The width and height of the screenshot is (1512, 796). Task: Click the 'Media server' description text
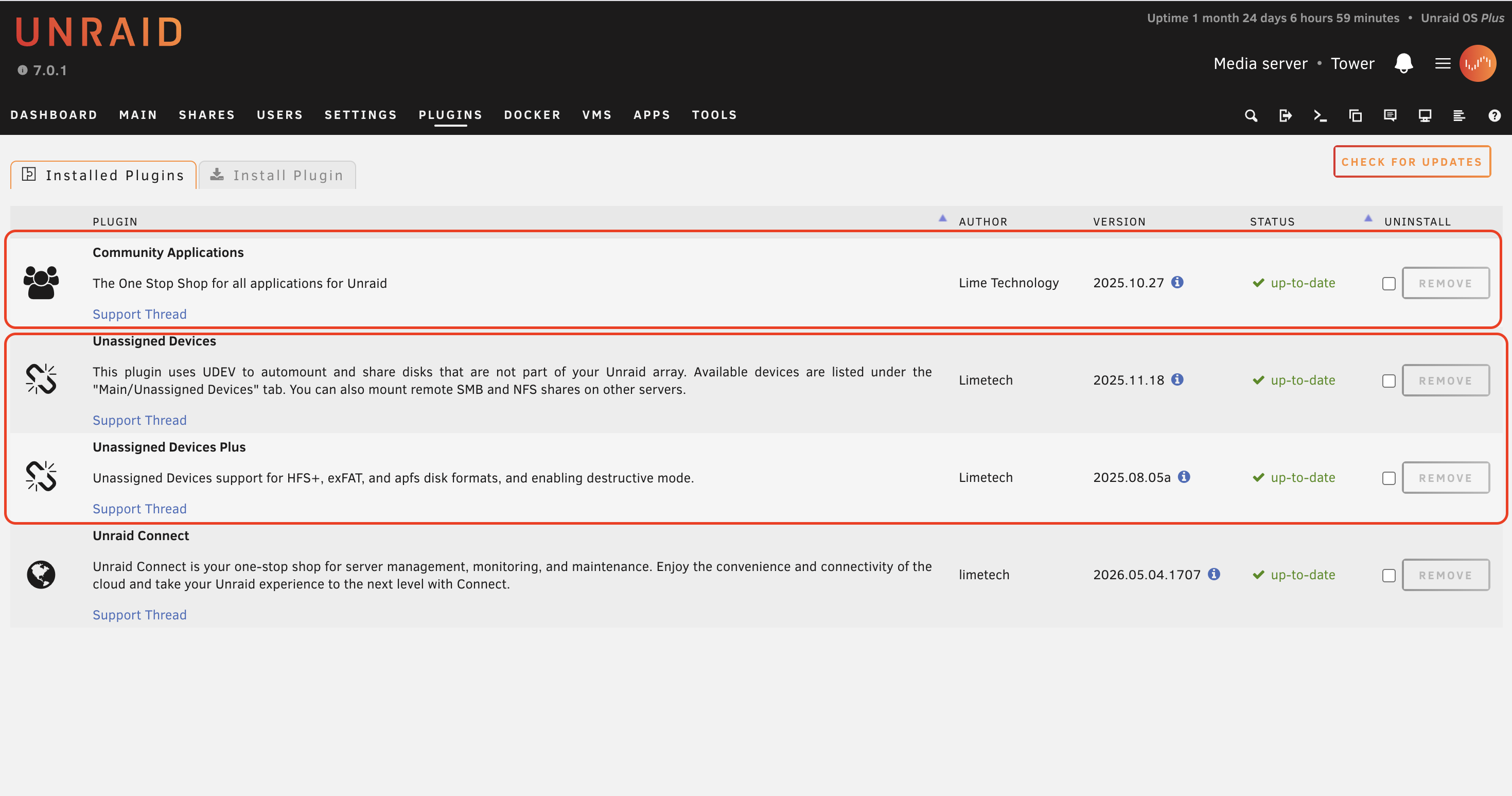pos(1260,63)
